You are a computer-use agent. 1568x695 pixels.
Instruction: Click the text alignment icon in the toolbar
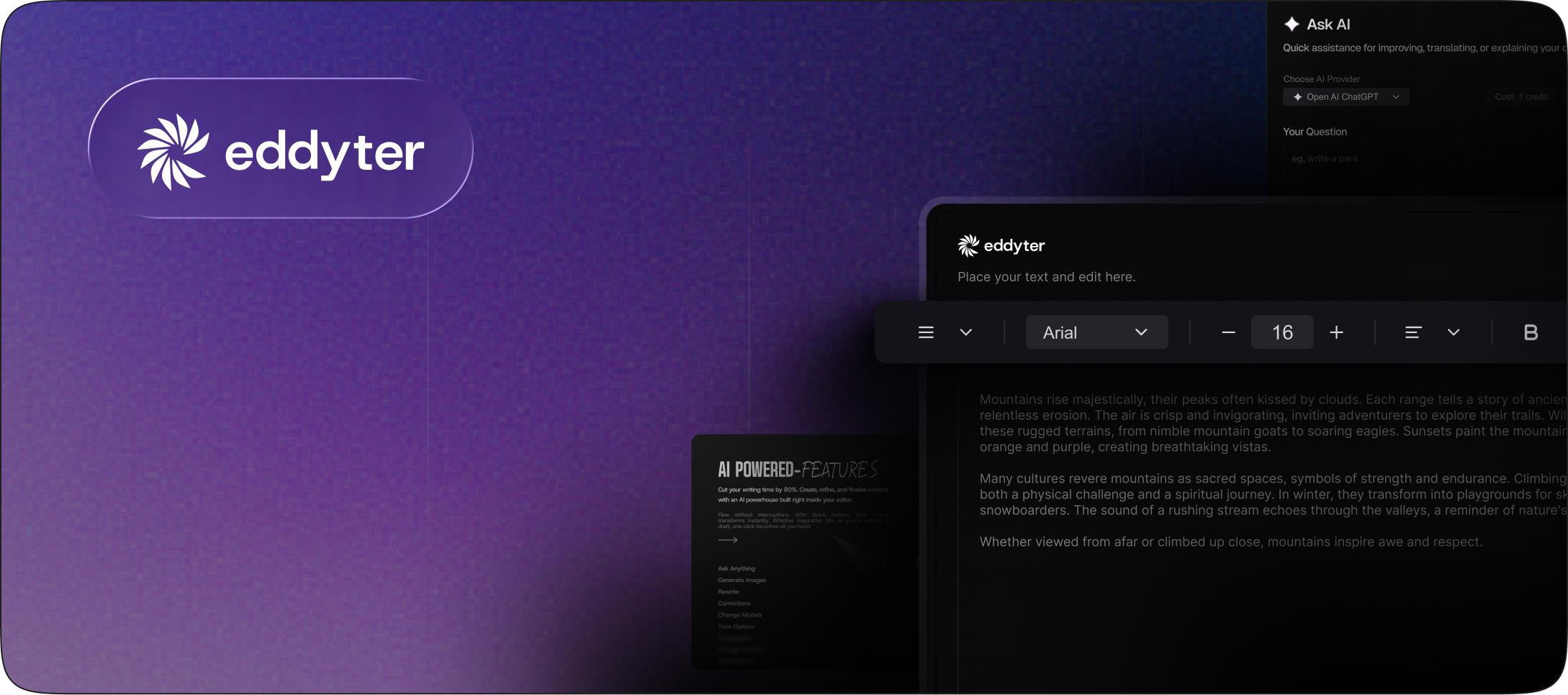[x=1413, y=332]
